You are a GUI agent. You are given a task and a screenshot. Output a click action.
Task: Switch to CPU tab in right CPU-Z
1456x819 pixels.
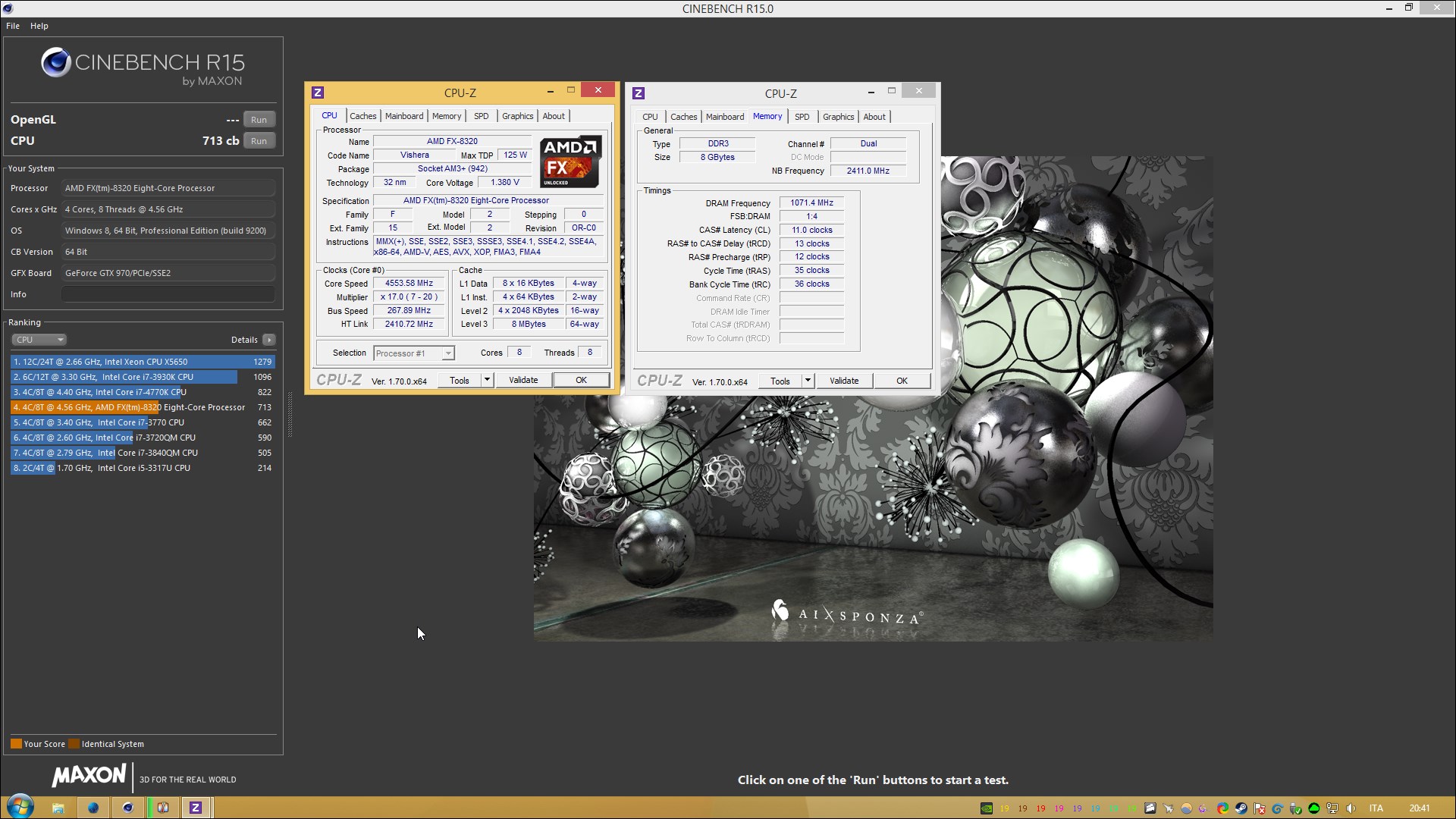click(x=651, y=117)
